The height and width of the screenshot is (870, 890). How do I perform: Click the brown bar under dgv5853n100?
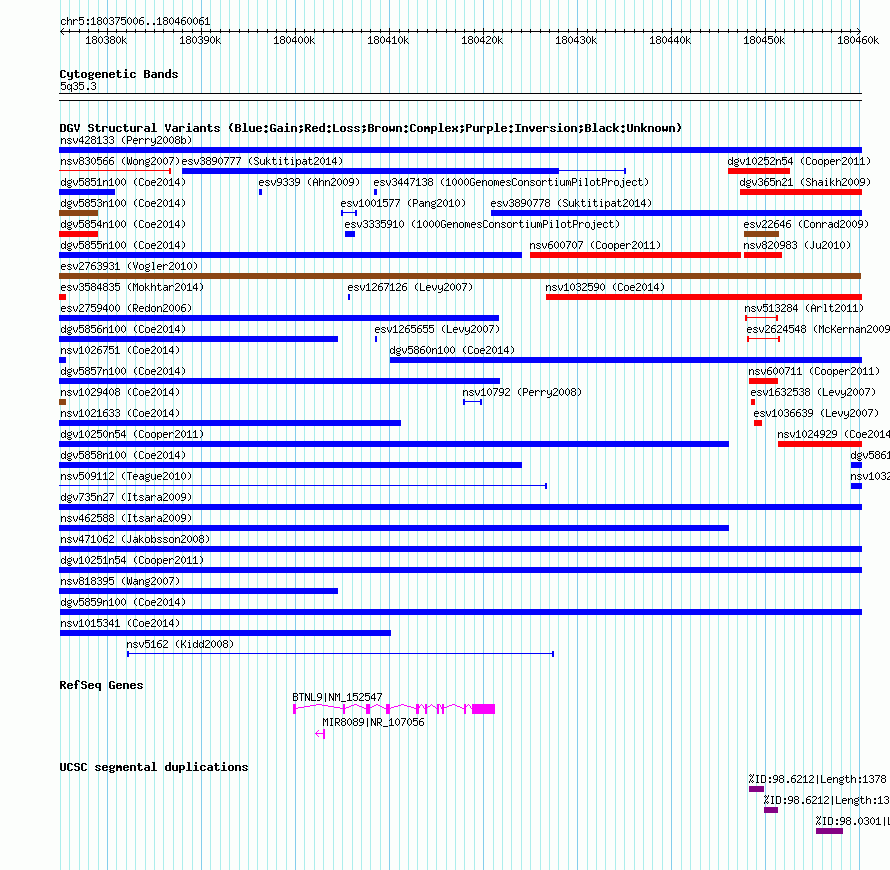click(x=78, y=213)
